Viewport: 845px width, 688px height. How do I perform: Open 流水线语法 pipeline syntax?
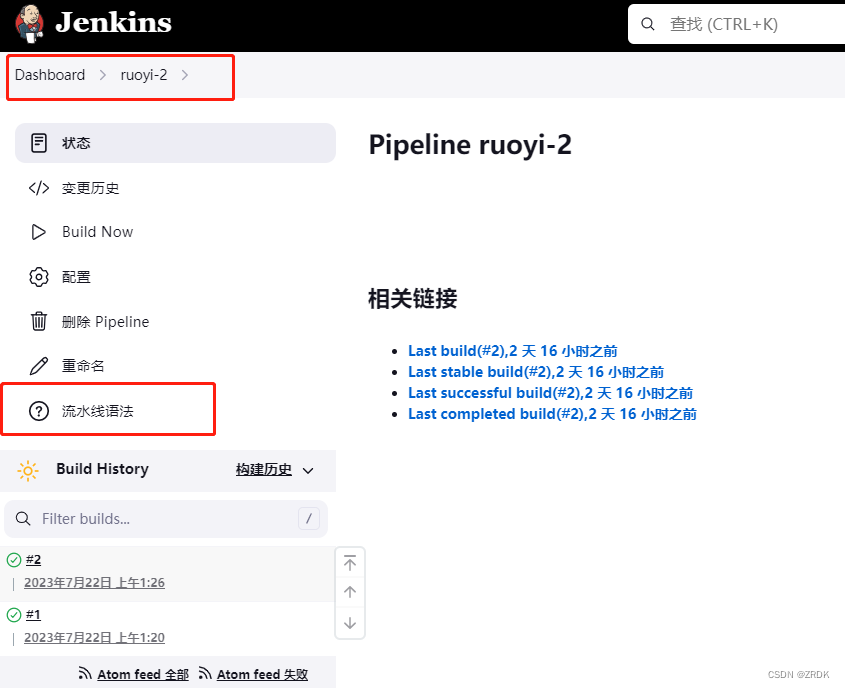[x=98, y=411]
